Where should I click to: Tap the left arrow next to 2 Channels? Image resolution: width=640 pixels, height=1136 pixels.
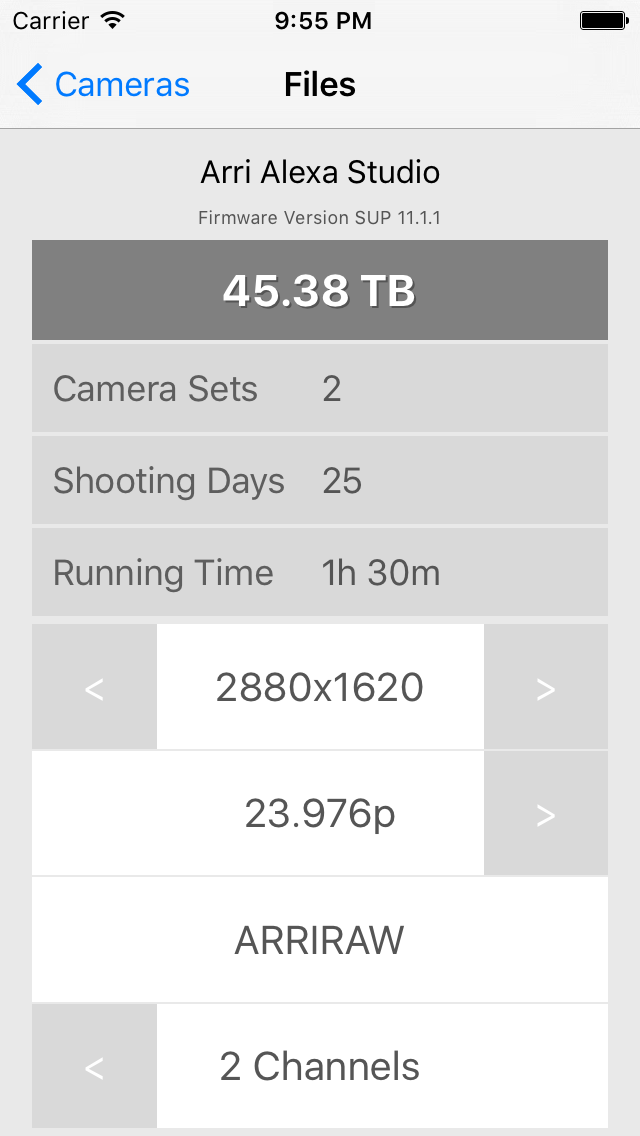[94, 1066]
